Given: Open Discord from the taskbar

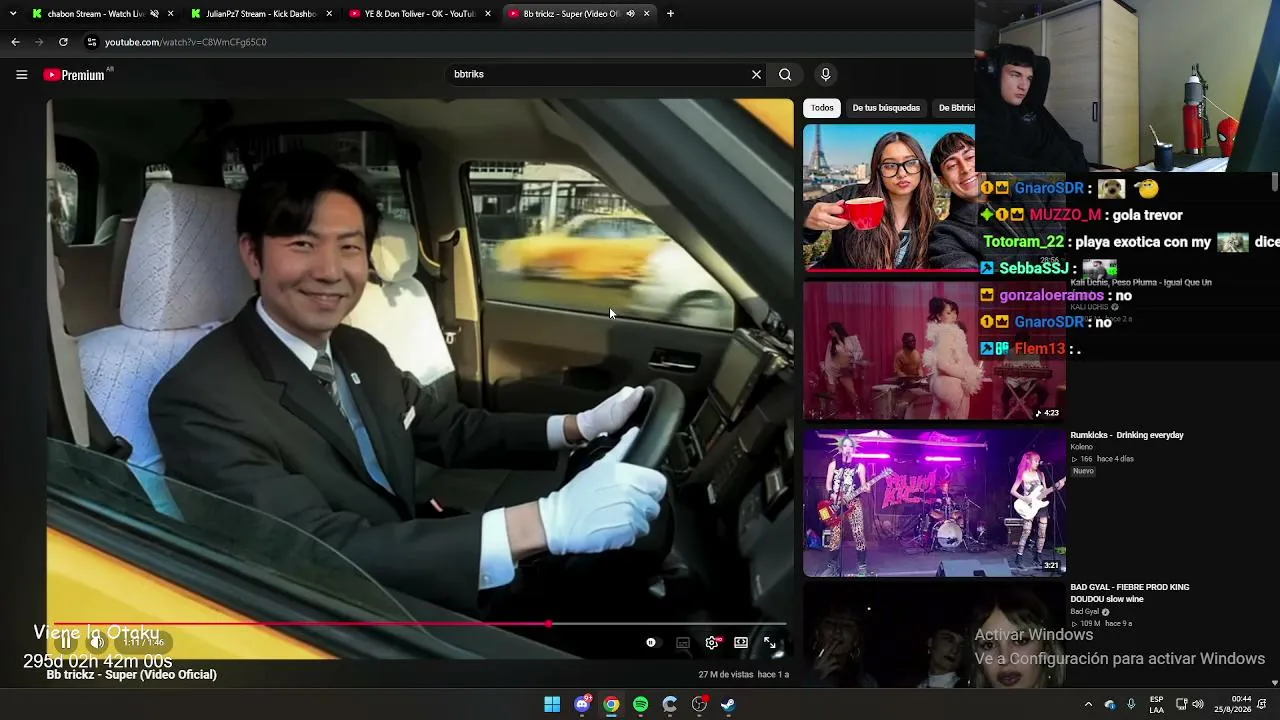Looking at the screenshot, I should [x=582, y=704].
